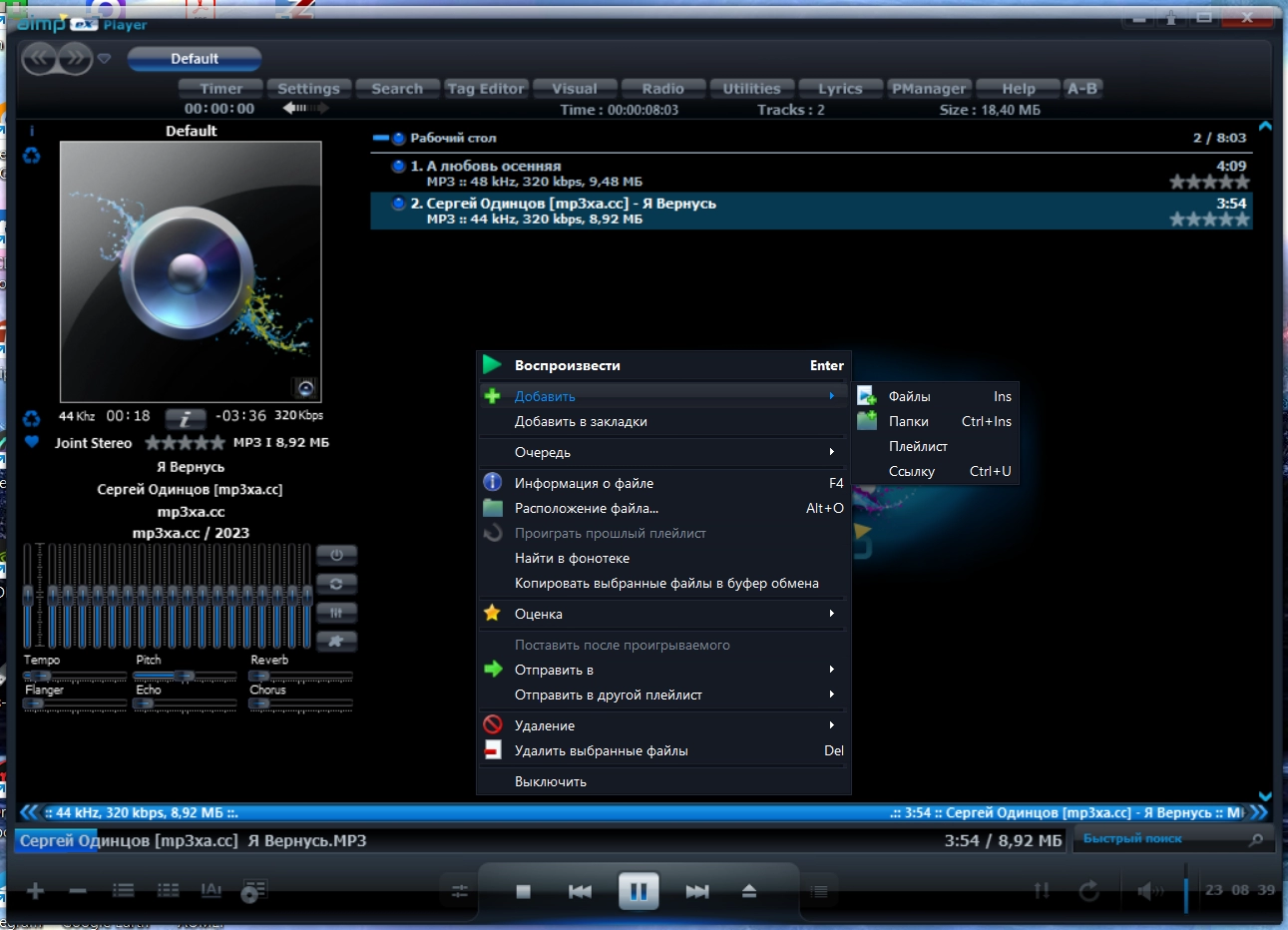Image resolution: width=1288 pixels, height=930 pixels.
Task: Open the Tag Editor tab
Action: [x=486, y=89]
